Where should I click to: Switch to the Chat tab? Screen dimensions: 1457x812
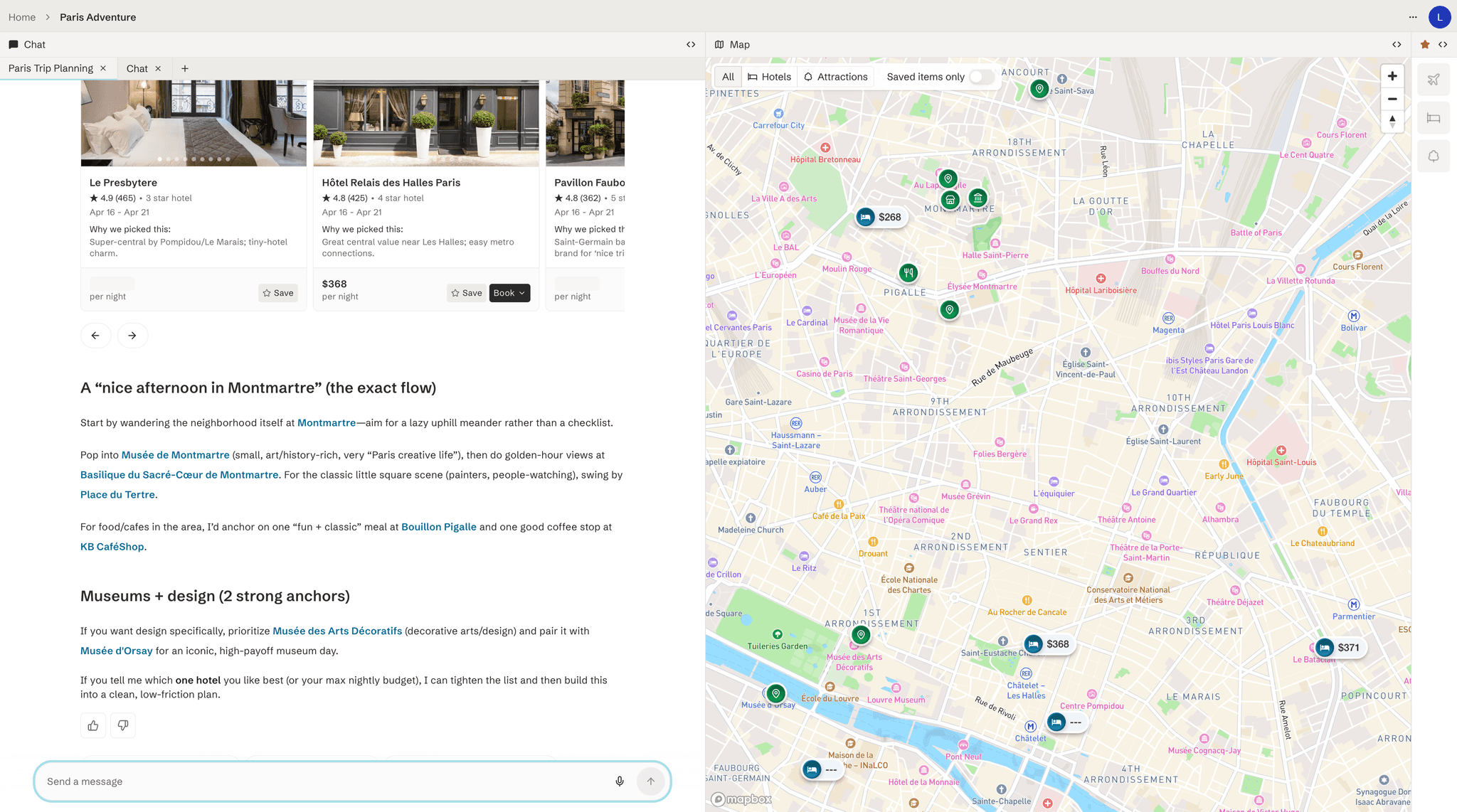coord(137,68)
